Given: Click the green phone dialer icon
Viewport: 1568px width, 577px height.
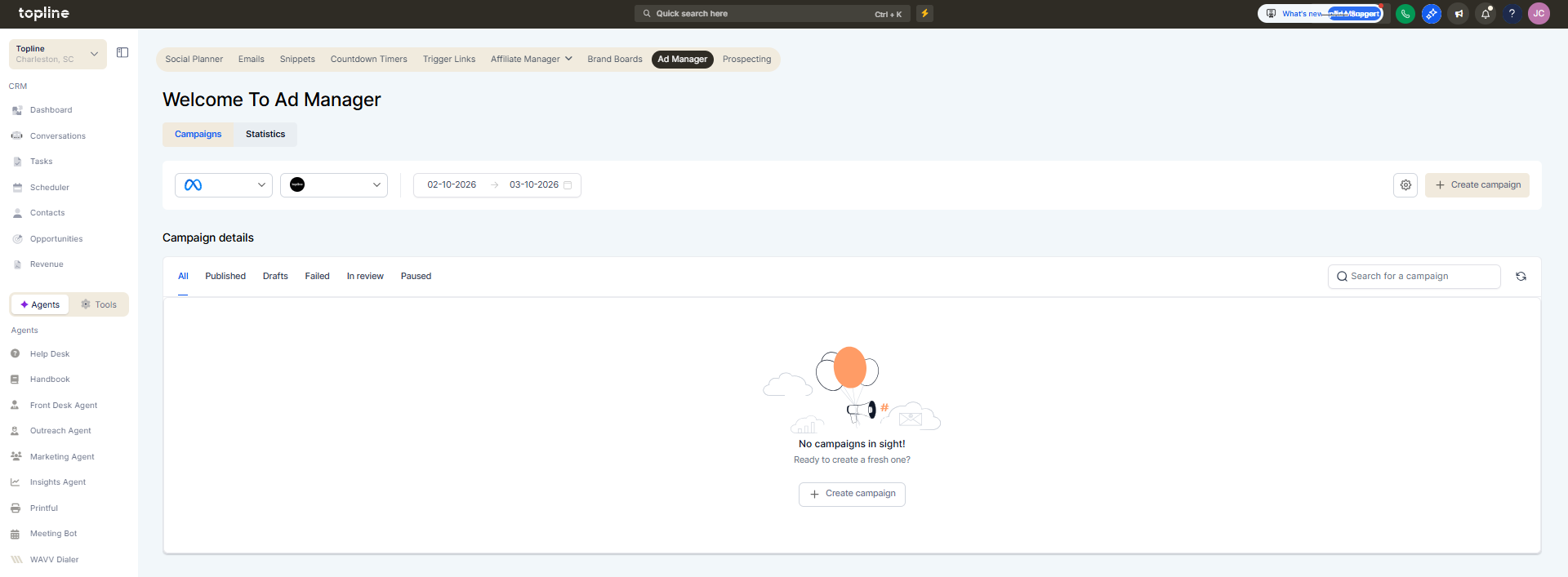Looking at the screenshot, I should coord(1405,13).
